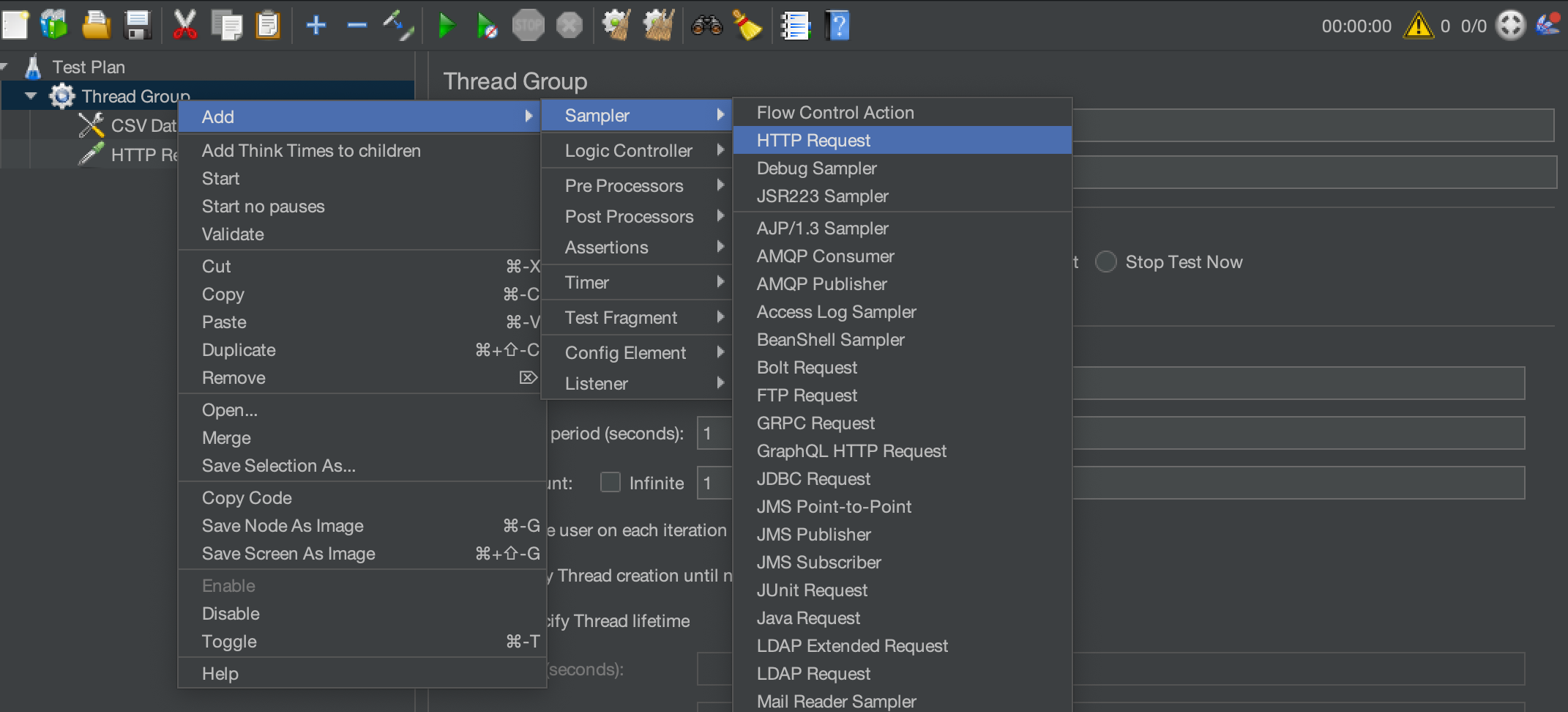
Task: Create a new test plan via toolbar icon
Action: click(x=15, y=26)
